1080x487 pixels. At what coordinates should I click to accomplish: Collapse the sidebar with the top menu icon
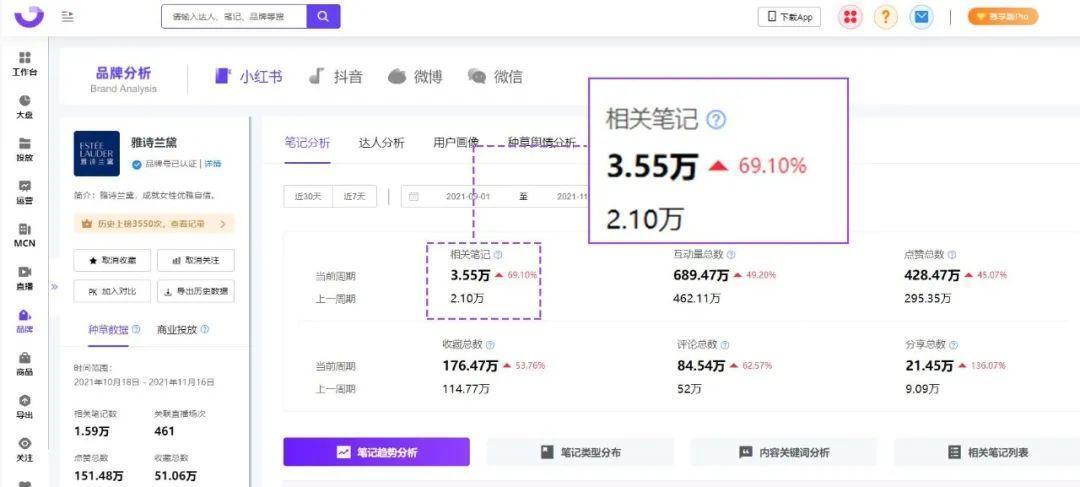pos(68,16)
